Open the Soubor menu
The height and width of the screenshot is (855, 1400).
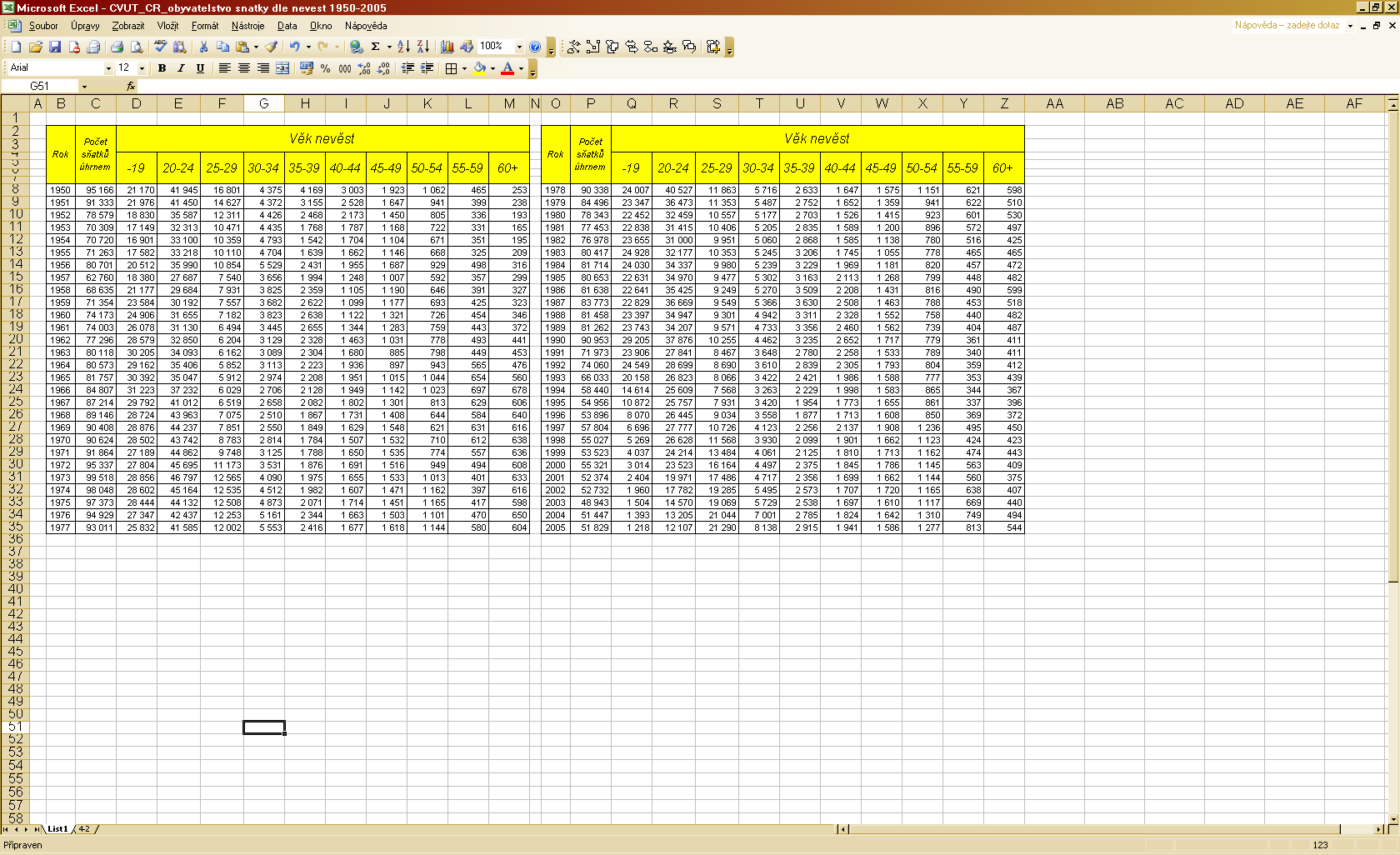[x=43, y=26]
